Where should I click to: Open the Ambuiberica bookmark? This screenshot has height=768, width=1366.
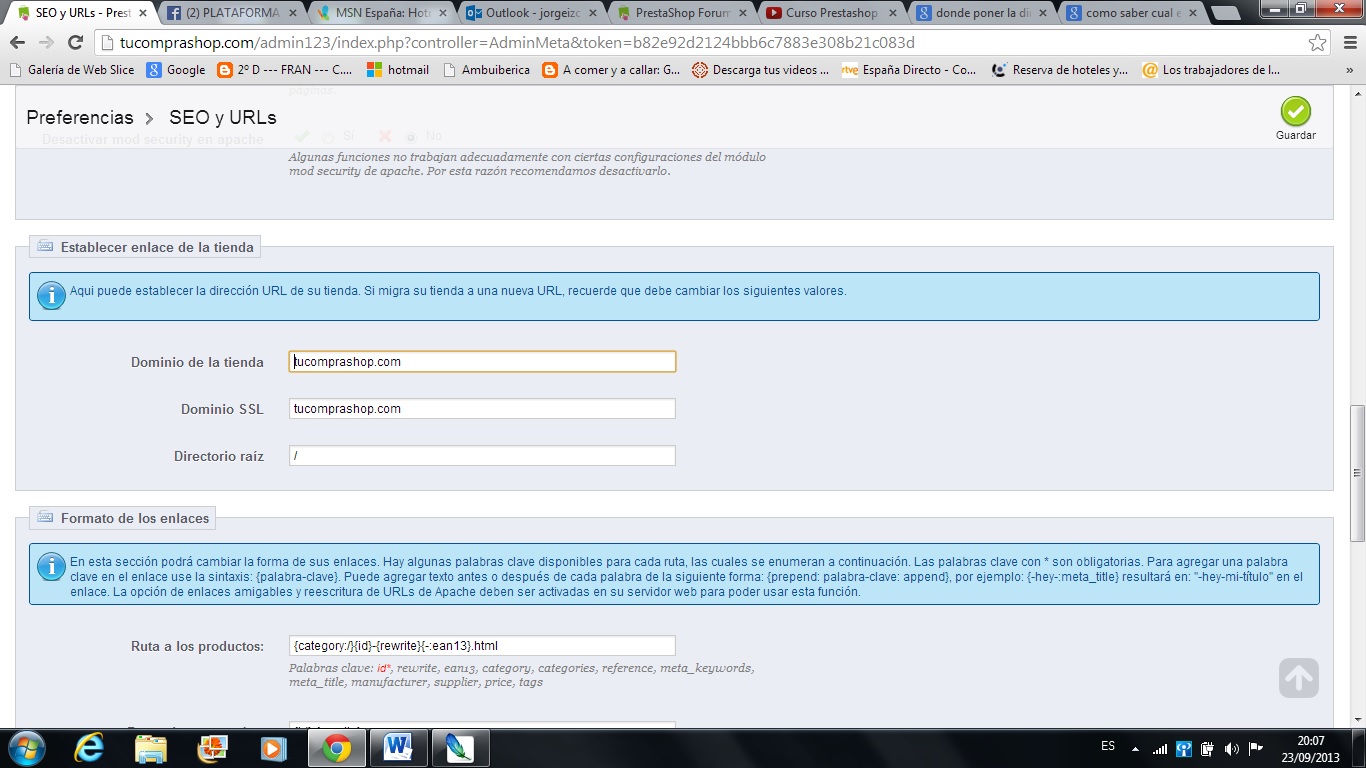click(486, 70)
